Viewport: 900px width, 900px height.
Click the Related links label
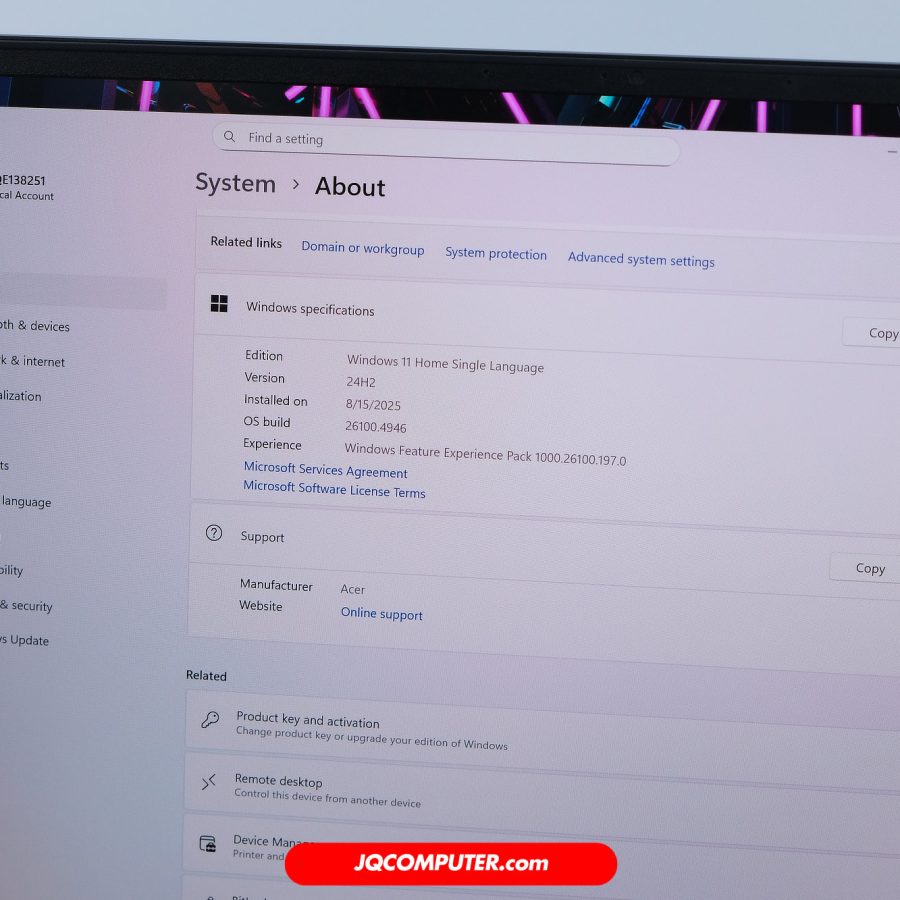click(246, 242)
